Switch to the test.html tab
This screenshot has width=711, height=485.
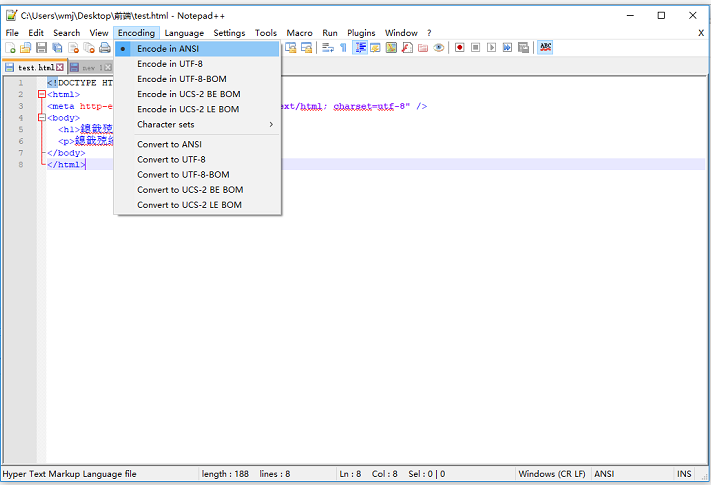36,68
